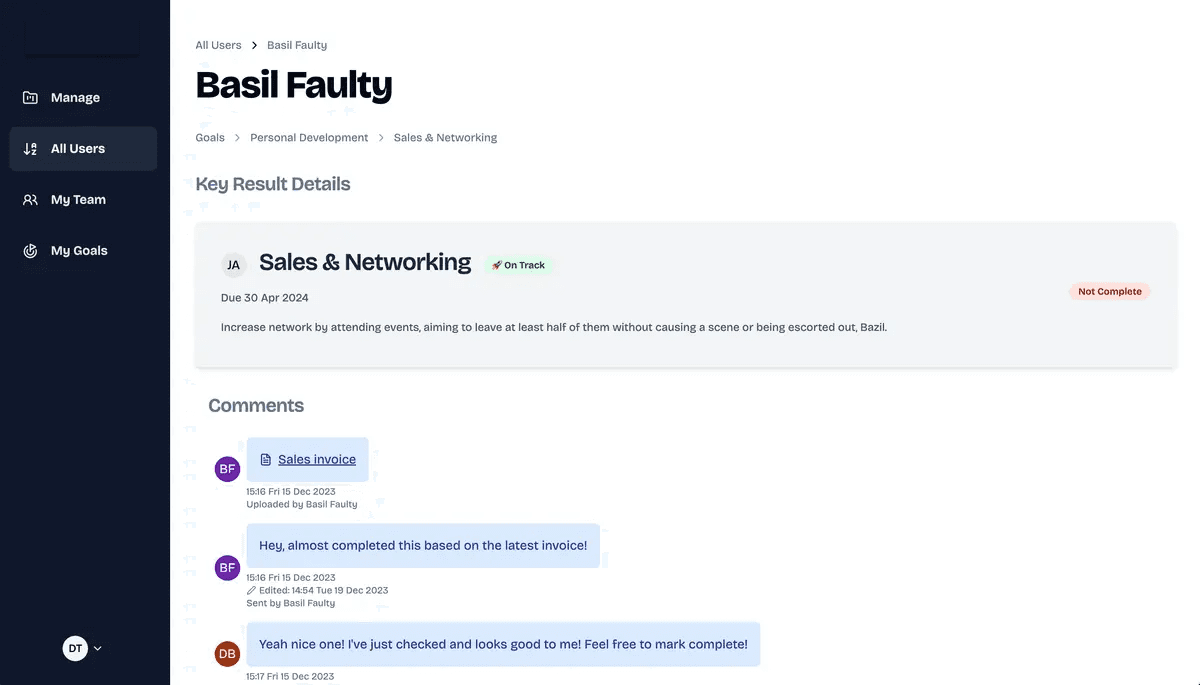Image resolution: width=1200 pixels, height=685 pixels.
Task: Go back via All Users breadcrumb
Action: pos(218,44)
